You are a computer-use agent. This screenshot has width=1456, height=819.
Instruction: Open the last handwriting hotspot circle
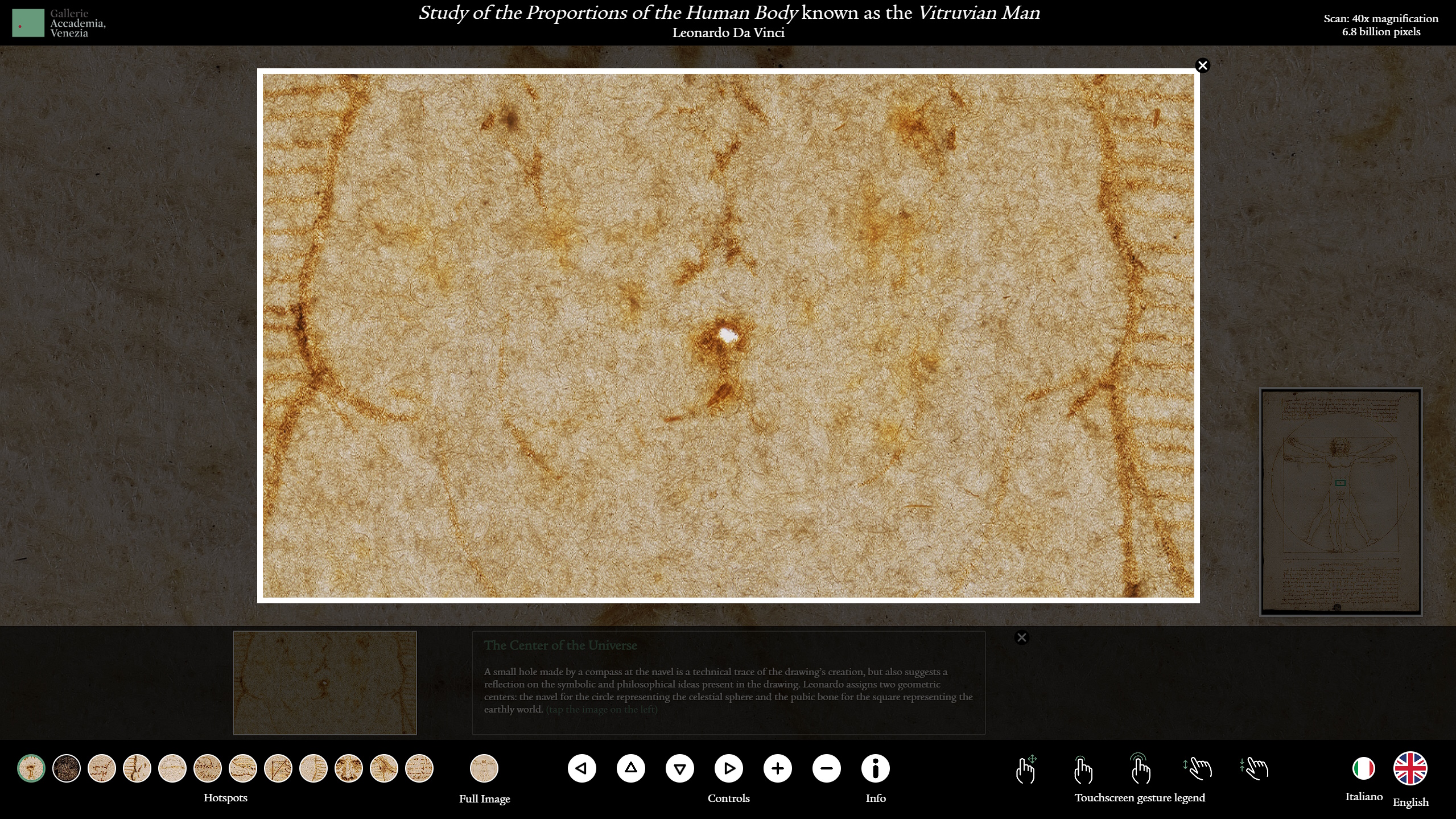419,768
